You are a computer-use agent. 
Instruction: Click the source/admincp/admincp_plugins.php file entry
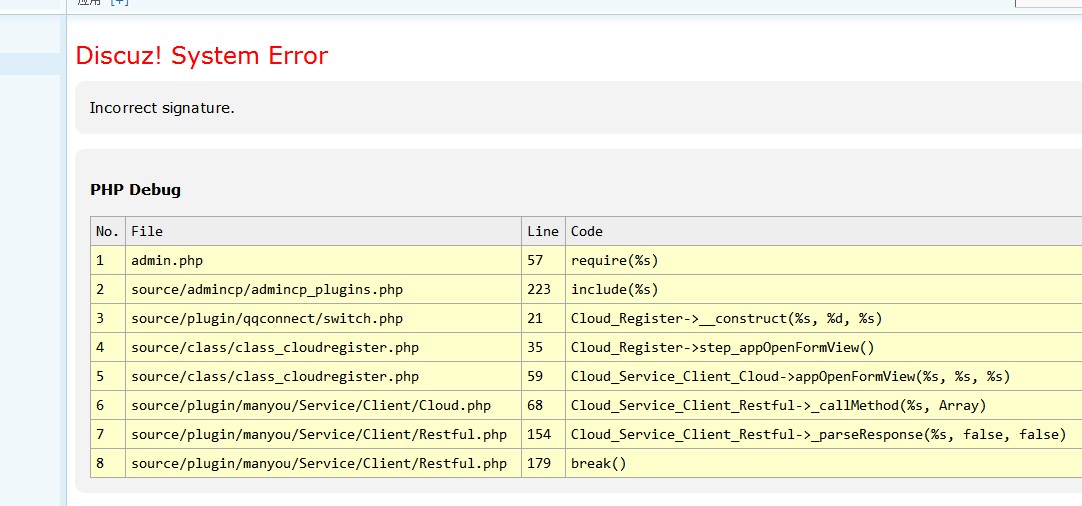coord(267,289)
